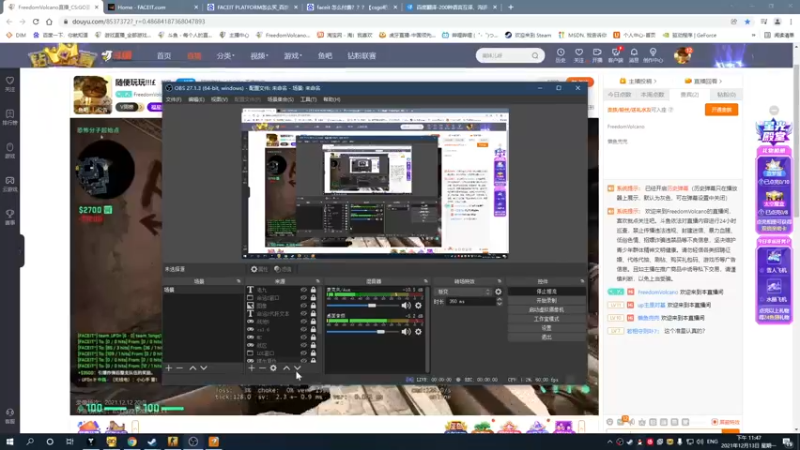
Task: Move source up with Sources up arrow
Action: click(x=287, y=368)
